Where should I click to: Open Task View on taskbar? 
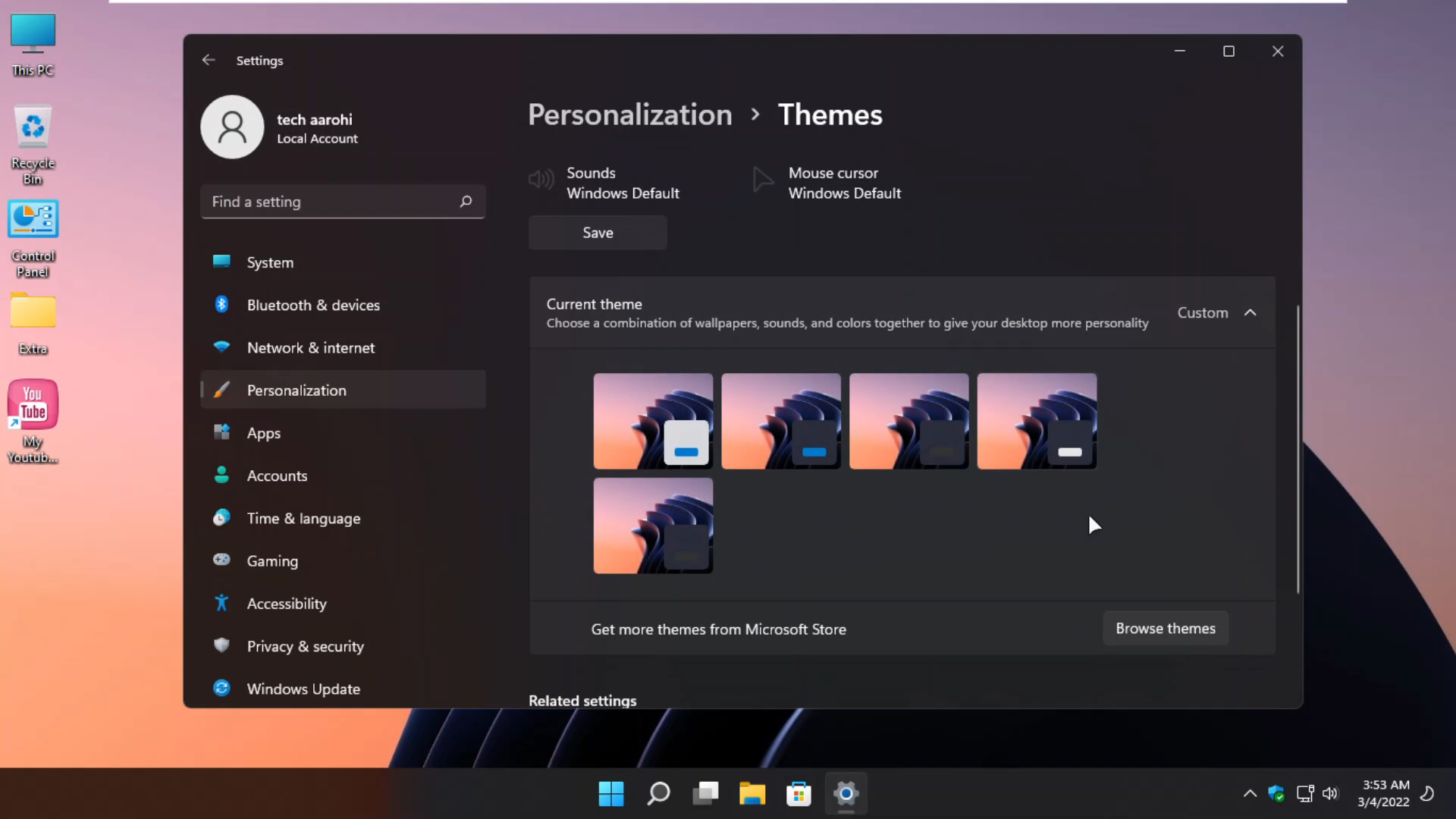pos(705,794)
